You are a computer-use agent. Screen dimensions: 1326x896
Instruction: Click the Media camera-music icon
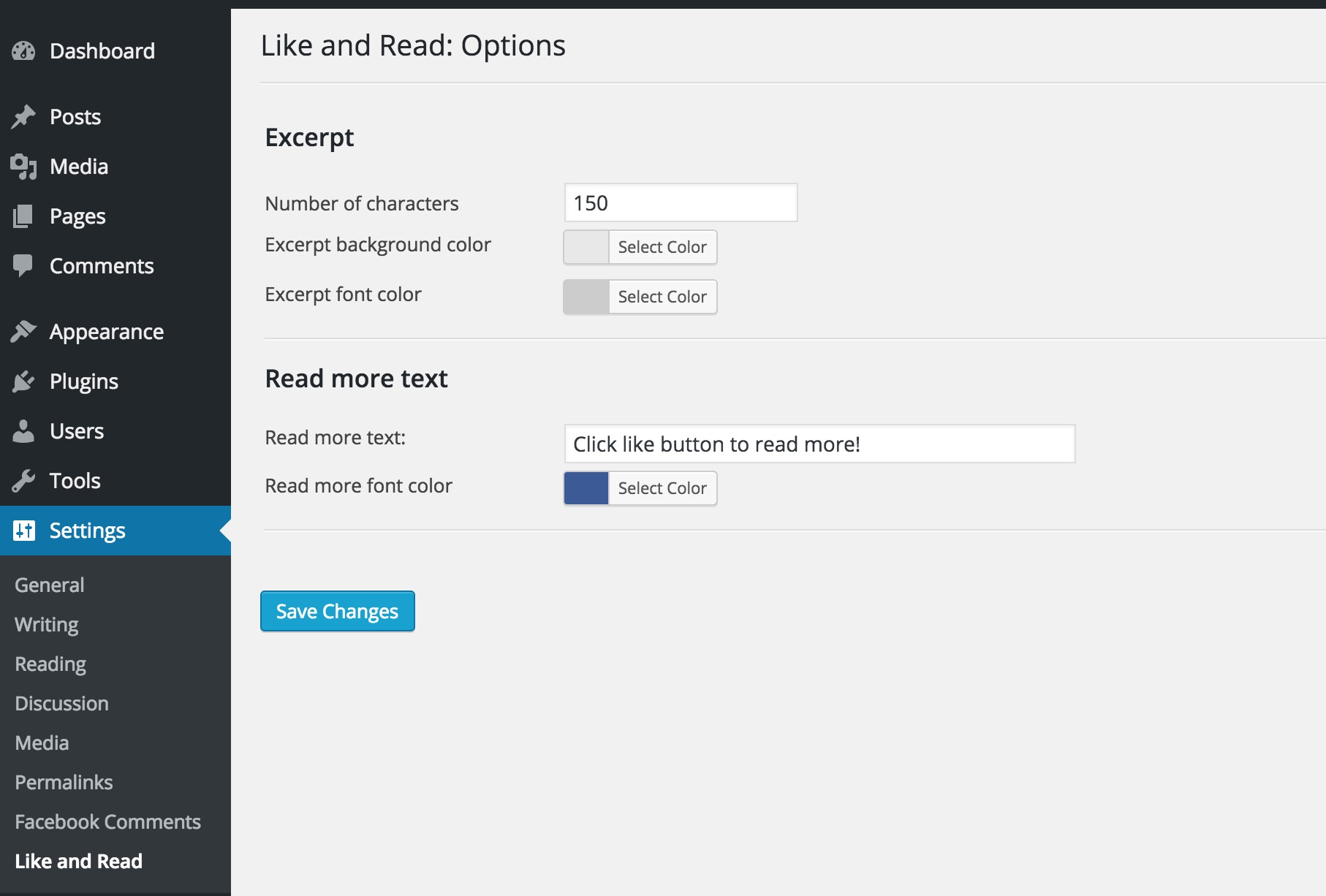23,167
